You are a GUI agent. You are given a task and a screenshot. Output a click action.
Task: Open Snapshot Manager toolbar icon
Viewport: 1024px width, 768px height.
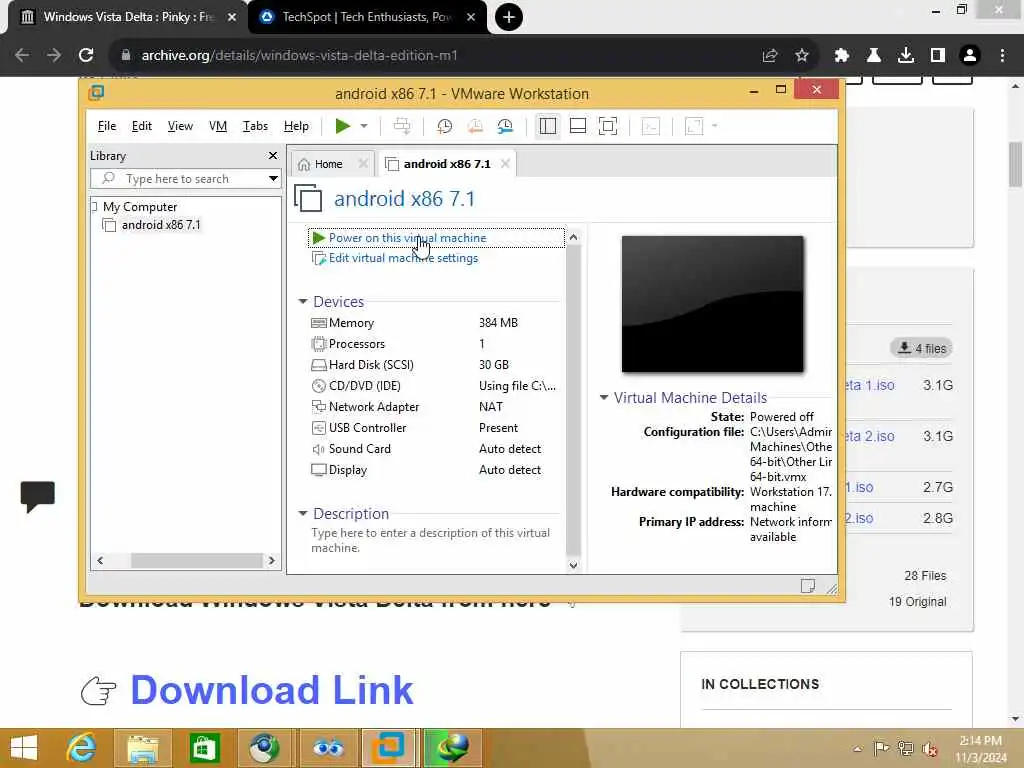(505, 125)
